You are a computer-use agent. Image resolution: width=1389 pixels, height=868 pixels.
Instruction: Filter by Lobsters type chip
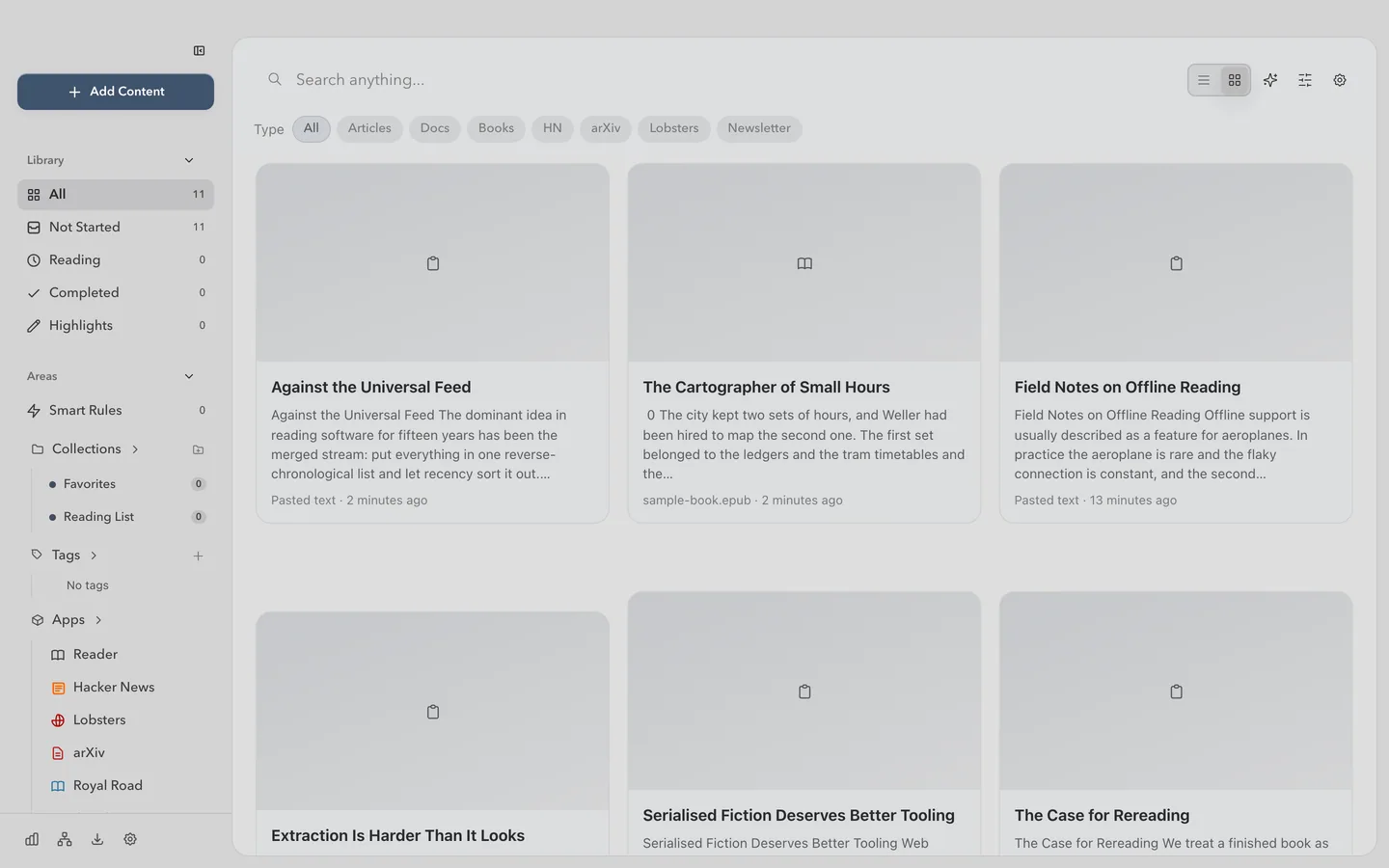click(674, 128)
